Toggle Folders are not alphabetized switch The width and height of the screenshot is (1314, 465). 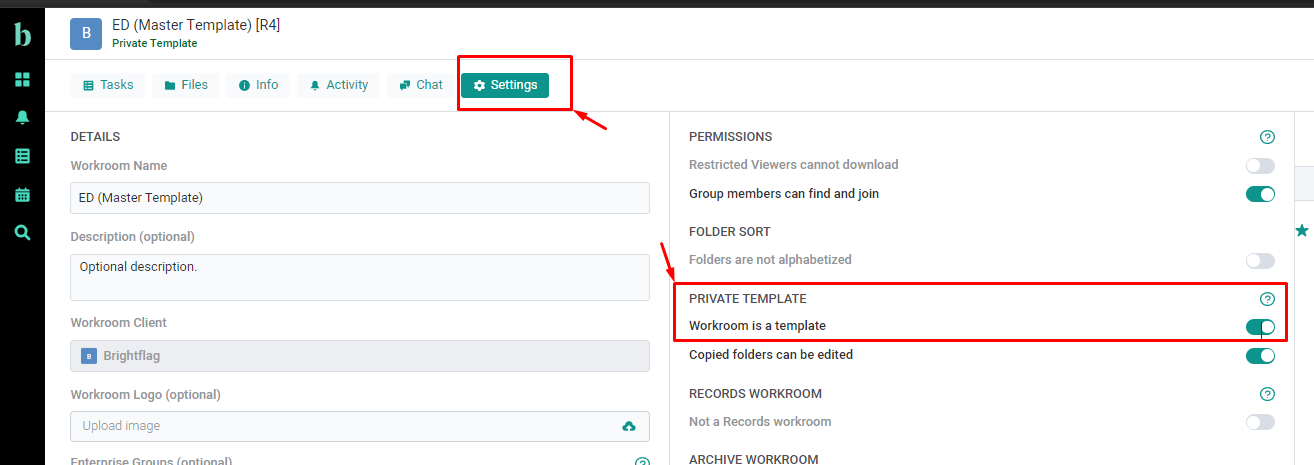1260,260
